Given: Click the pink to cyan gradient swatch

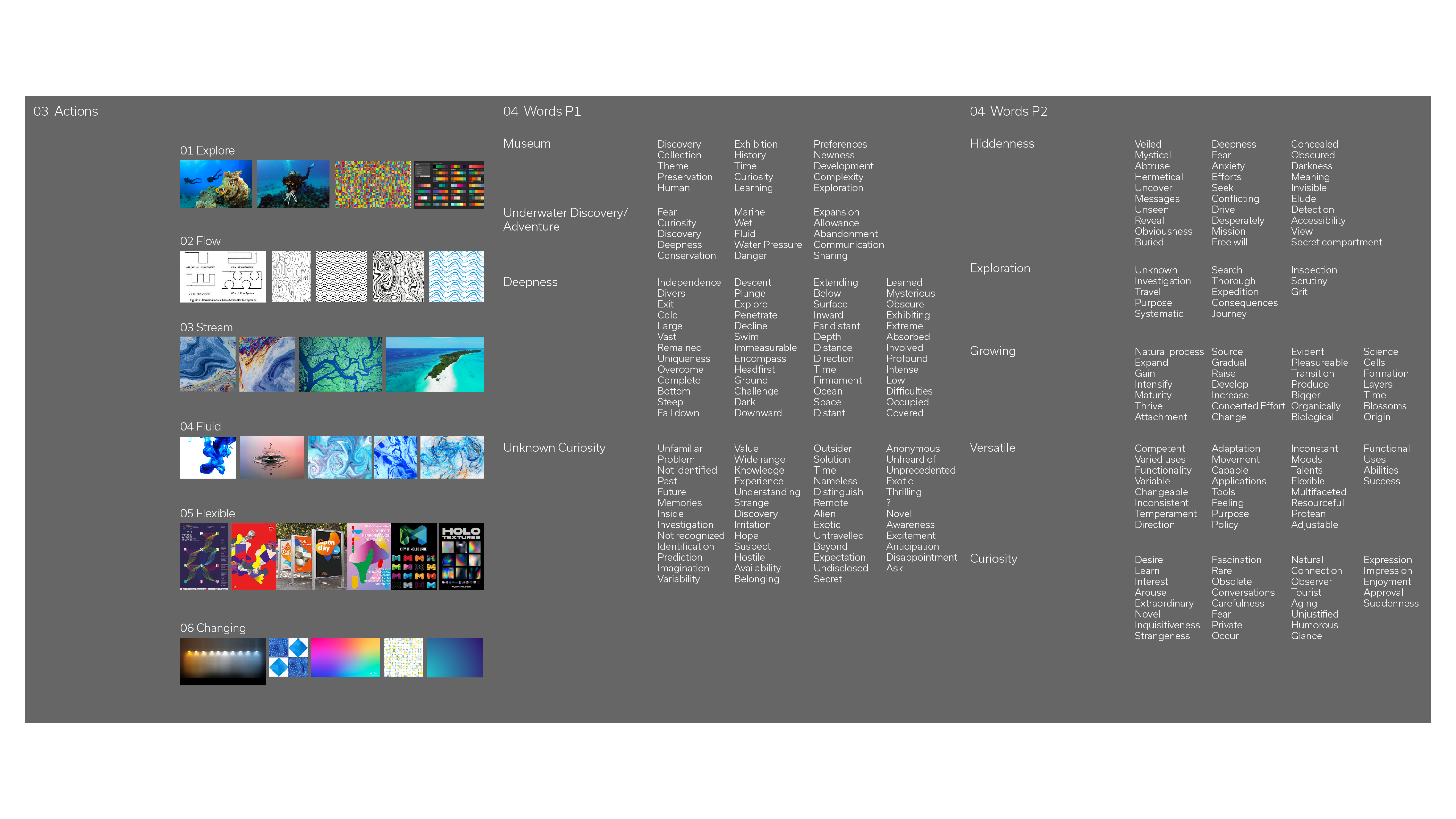Looking at the screenshot, I should [345, 657].
